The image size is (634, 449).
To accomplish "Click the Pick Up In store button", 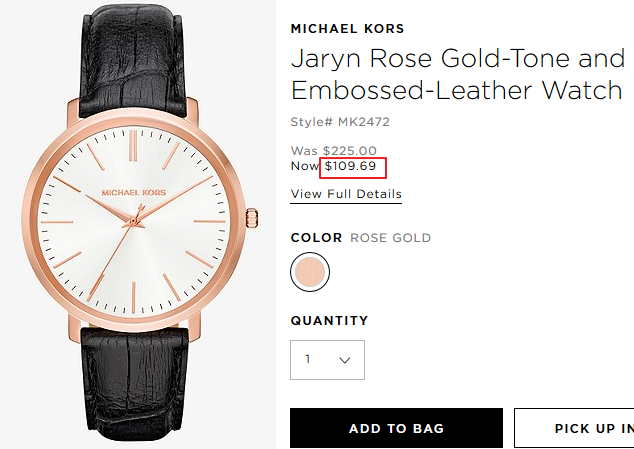I will (574, 428).
